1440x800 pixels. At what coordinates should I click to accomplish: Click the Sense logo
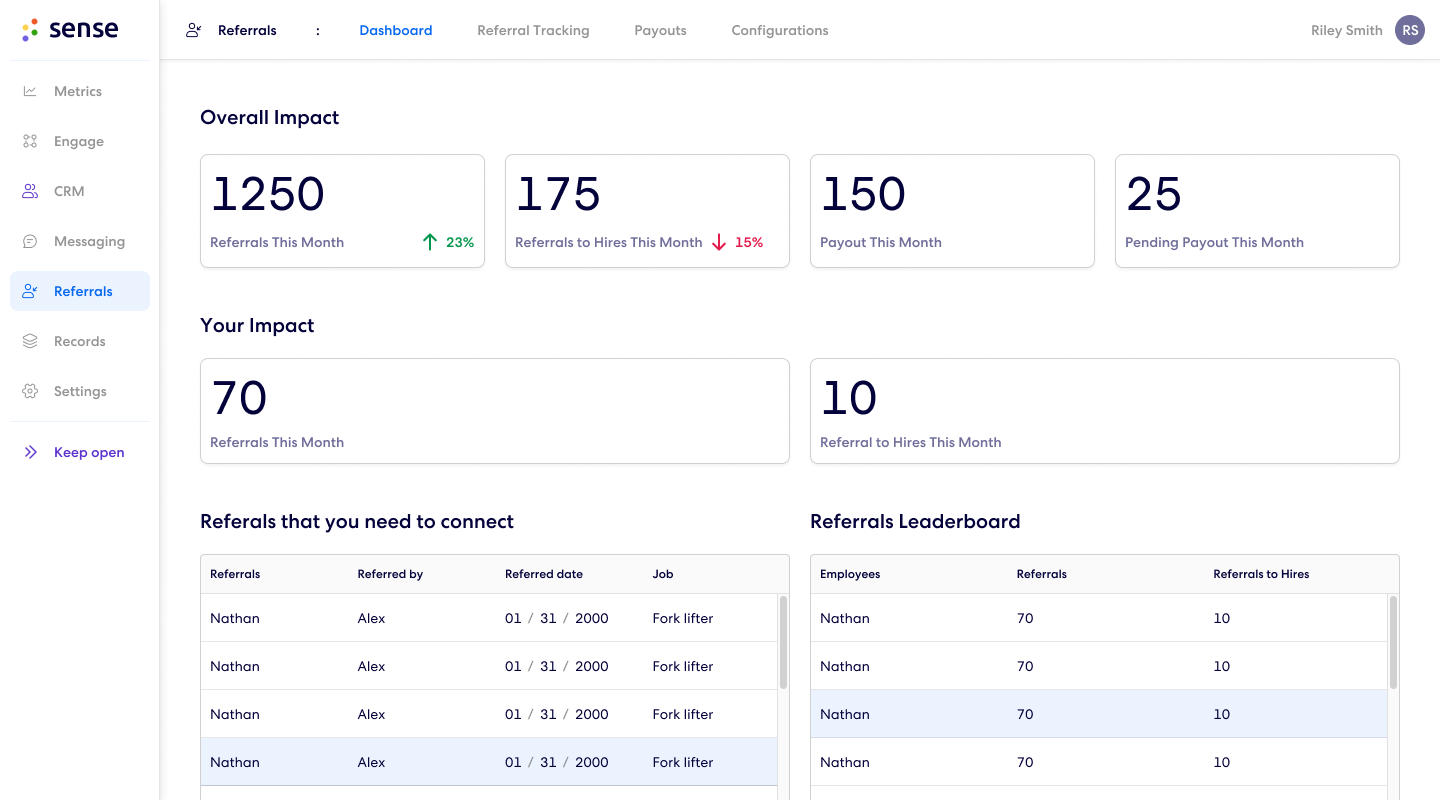click(x=70, y=30)
